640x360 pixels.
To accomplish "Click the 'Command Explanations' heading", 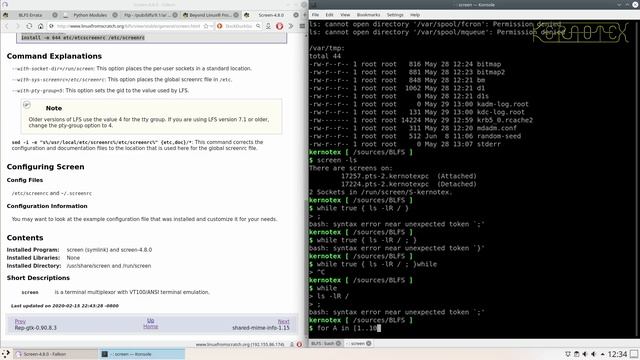I will pos(54,56).
